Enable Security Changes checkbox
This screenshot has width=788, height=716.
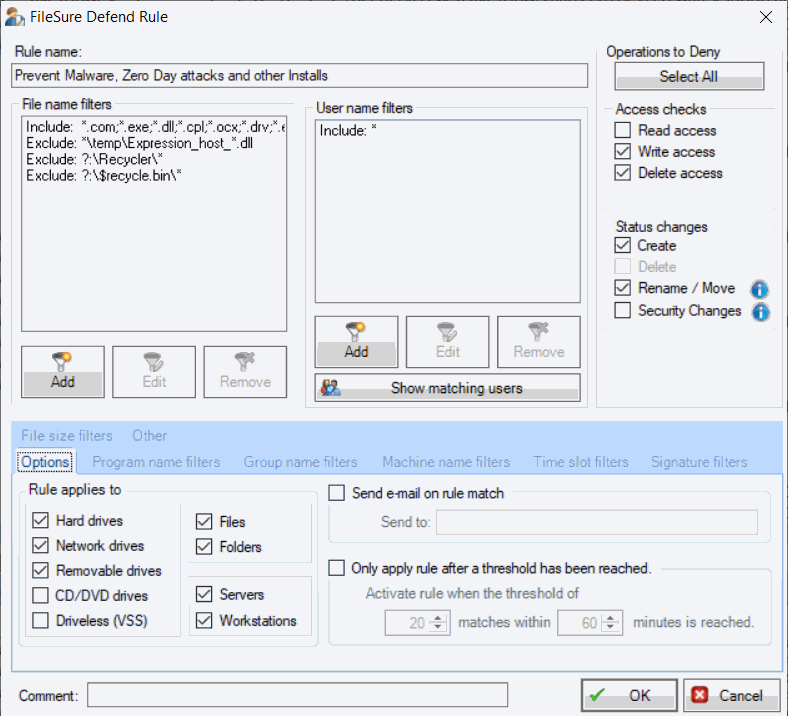pyautogui.click(x=623, y=311)
